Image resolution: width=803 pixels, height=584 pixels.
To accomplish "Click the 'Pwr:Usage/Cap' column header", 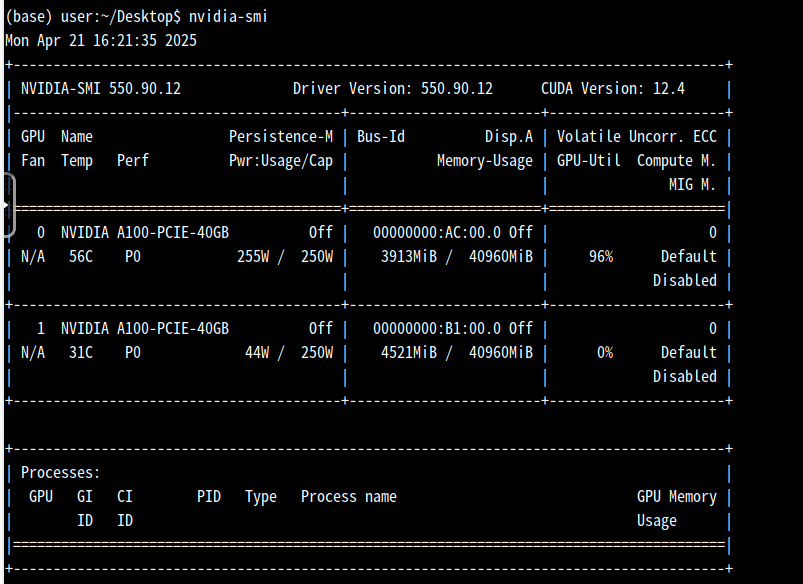I will click(281, 161).
